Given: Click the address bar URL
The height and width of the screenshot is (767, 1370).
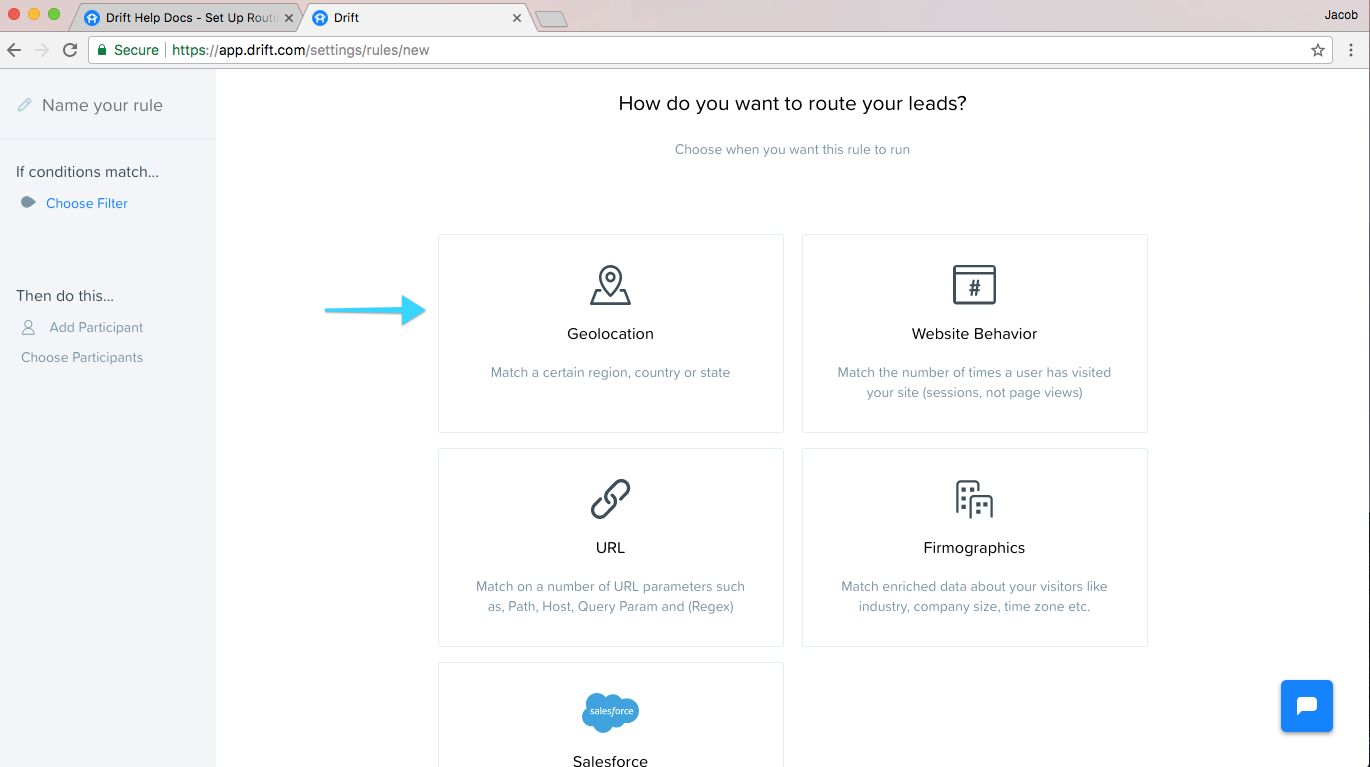Looking at the screenshot, I should click(x=301, y=50).
